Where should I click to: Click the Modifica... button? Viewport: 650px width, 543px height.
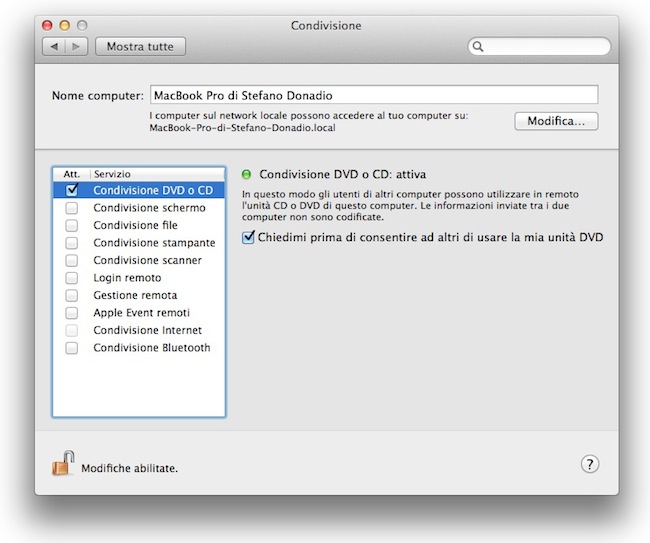556,121
